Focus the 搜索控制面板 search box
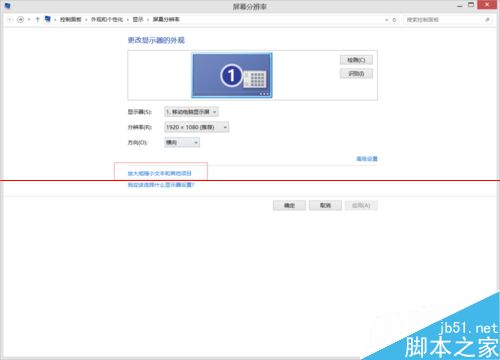Screen dimensions: 500x360 point(448,20)
